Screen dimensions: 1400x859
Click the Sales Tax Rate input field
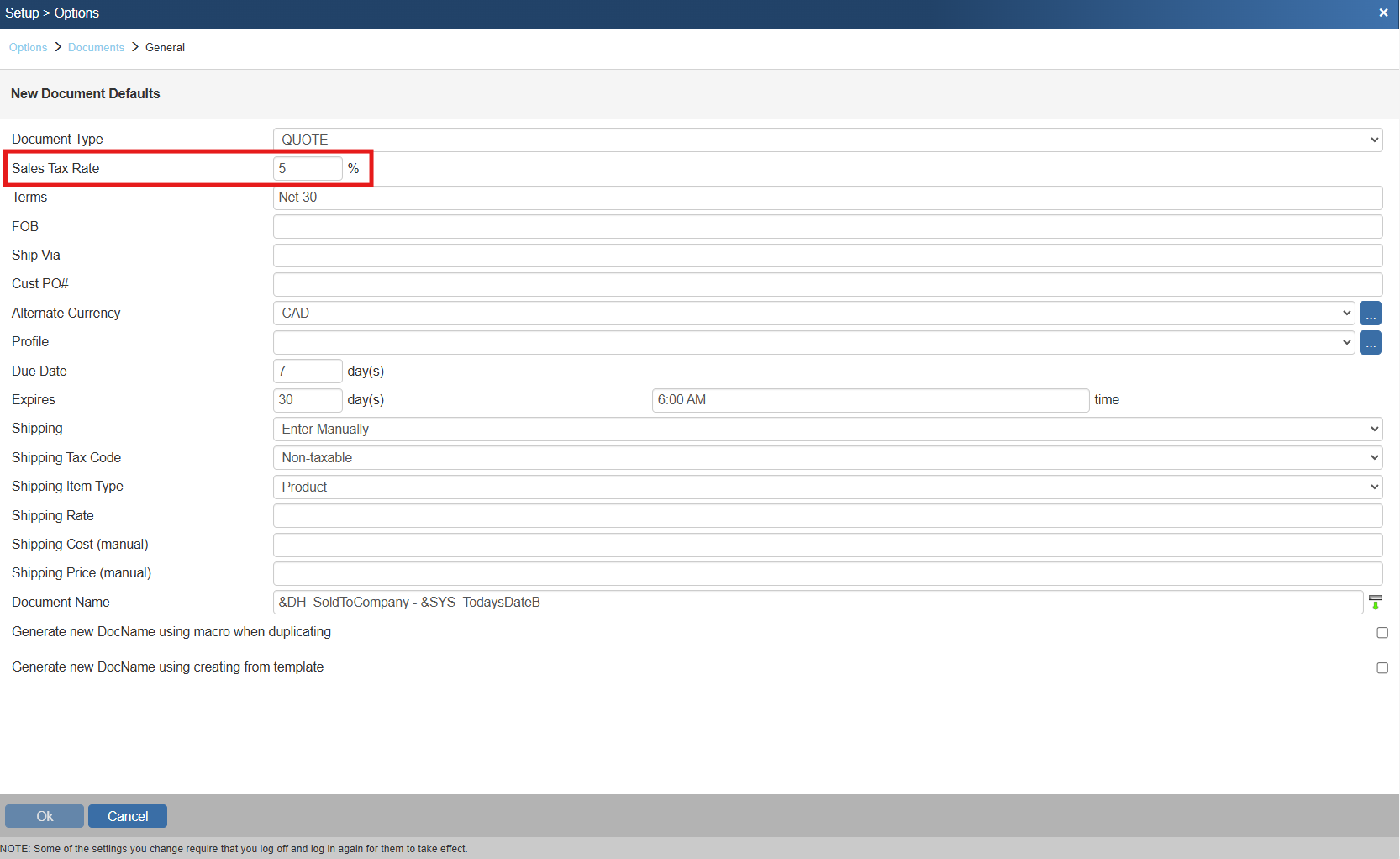307,169
